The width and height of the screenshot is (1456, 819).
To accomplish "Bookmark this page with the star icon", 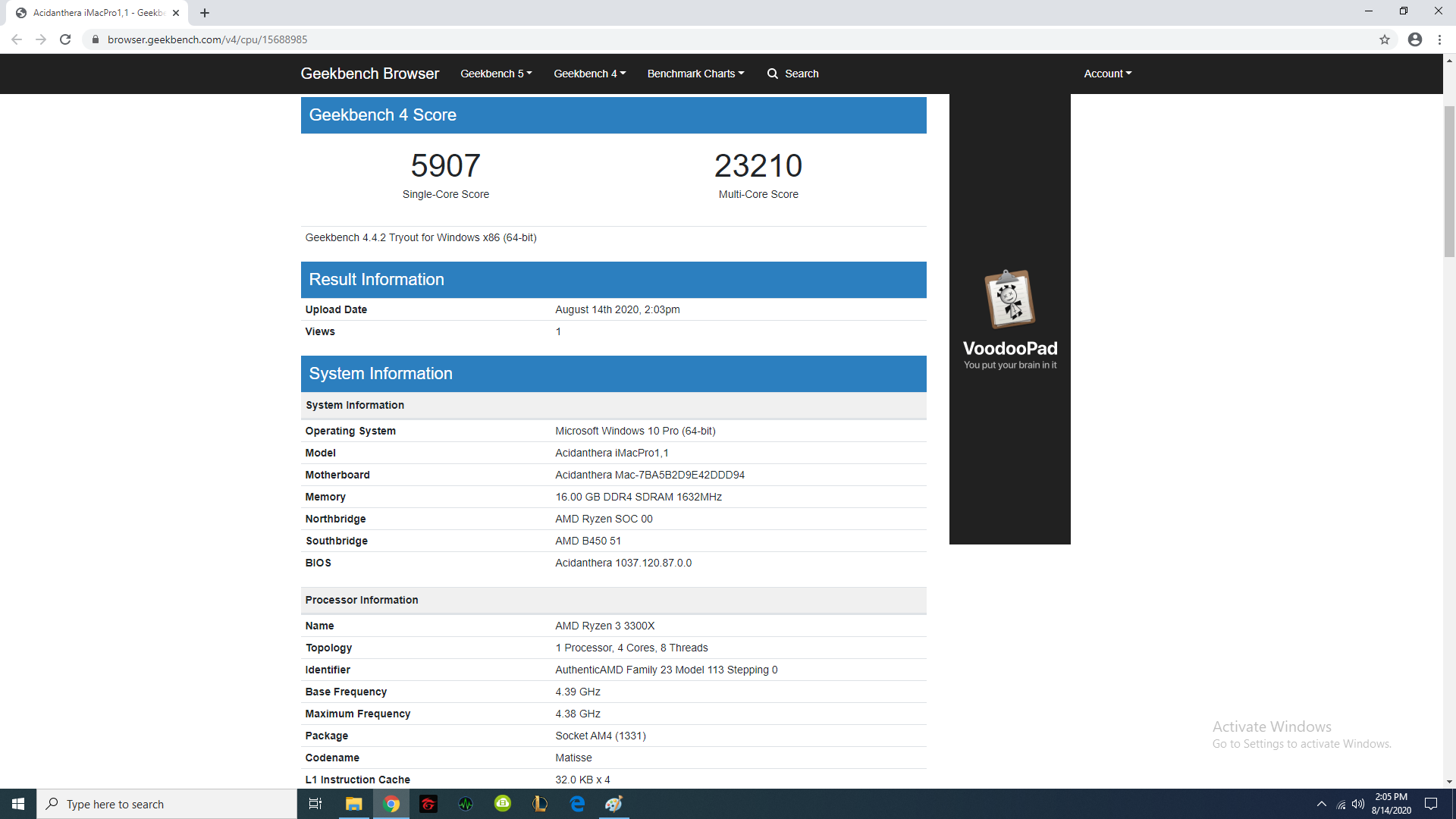I will click(1385, 39).
